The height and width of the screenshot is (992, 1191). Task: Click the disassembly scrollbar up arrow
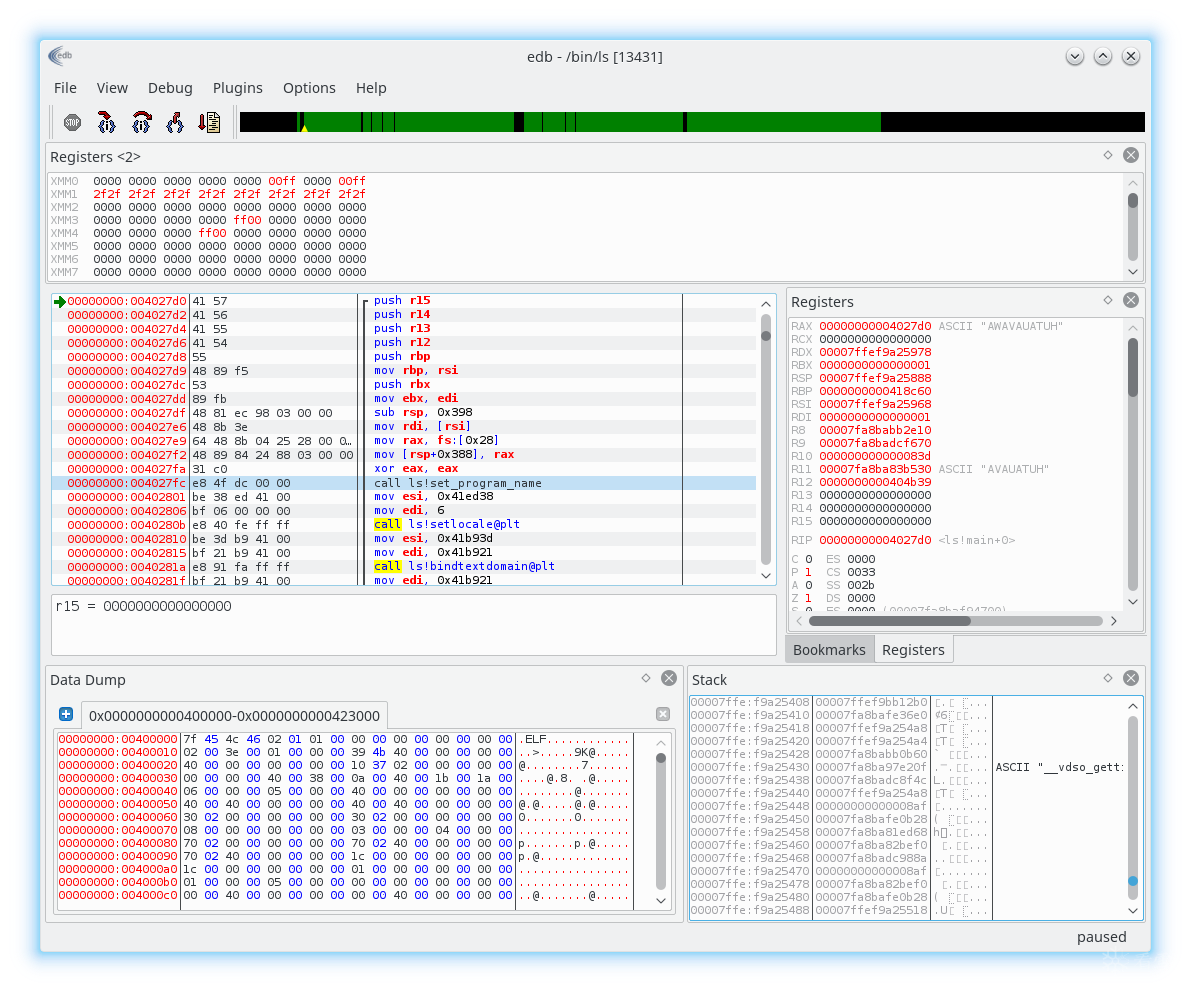point(766,304)
